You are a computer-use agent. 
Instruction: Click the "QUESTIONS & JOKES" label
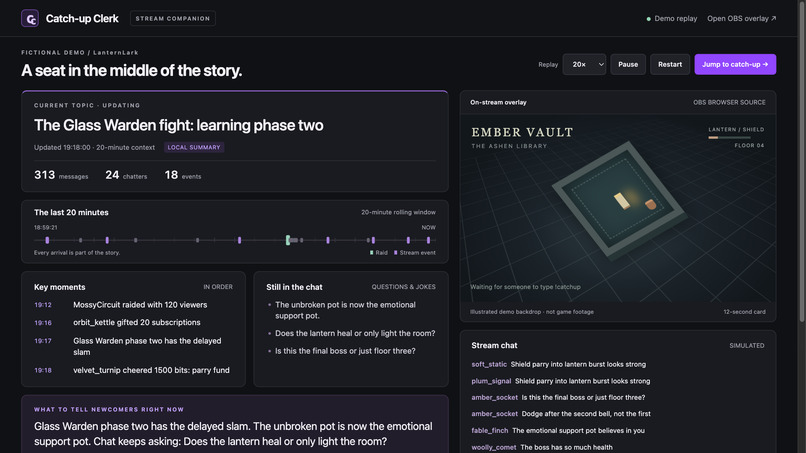(x=404, y=287)
